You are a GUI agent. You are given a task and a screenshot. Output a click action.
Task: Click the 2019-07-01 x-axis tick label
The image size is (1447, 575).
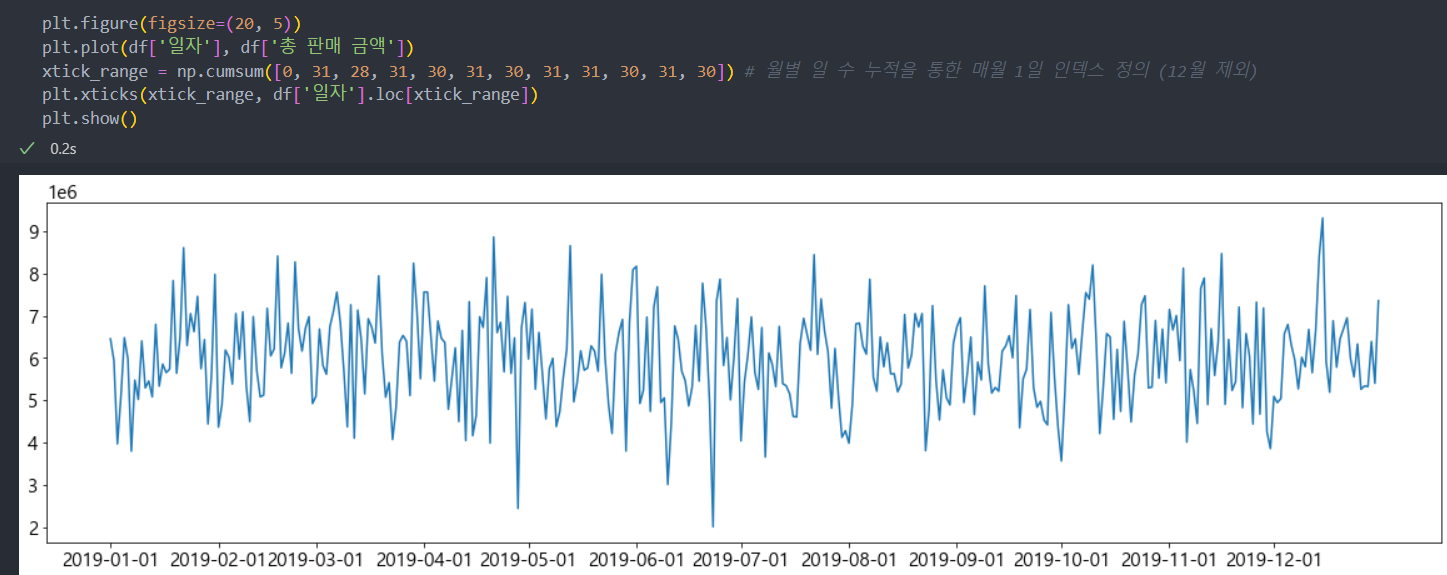coord(742,559)
